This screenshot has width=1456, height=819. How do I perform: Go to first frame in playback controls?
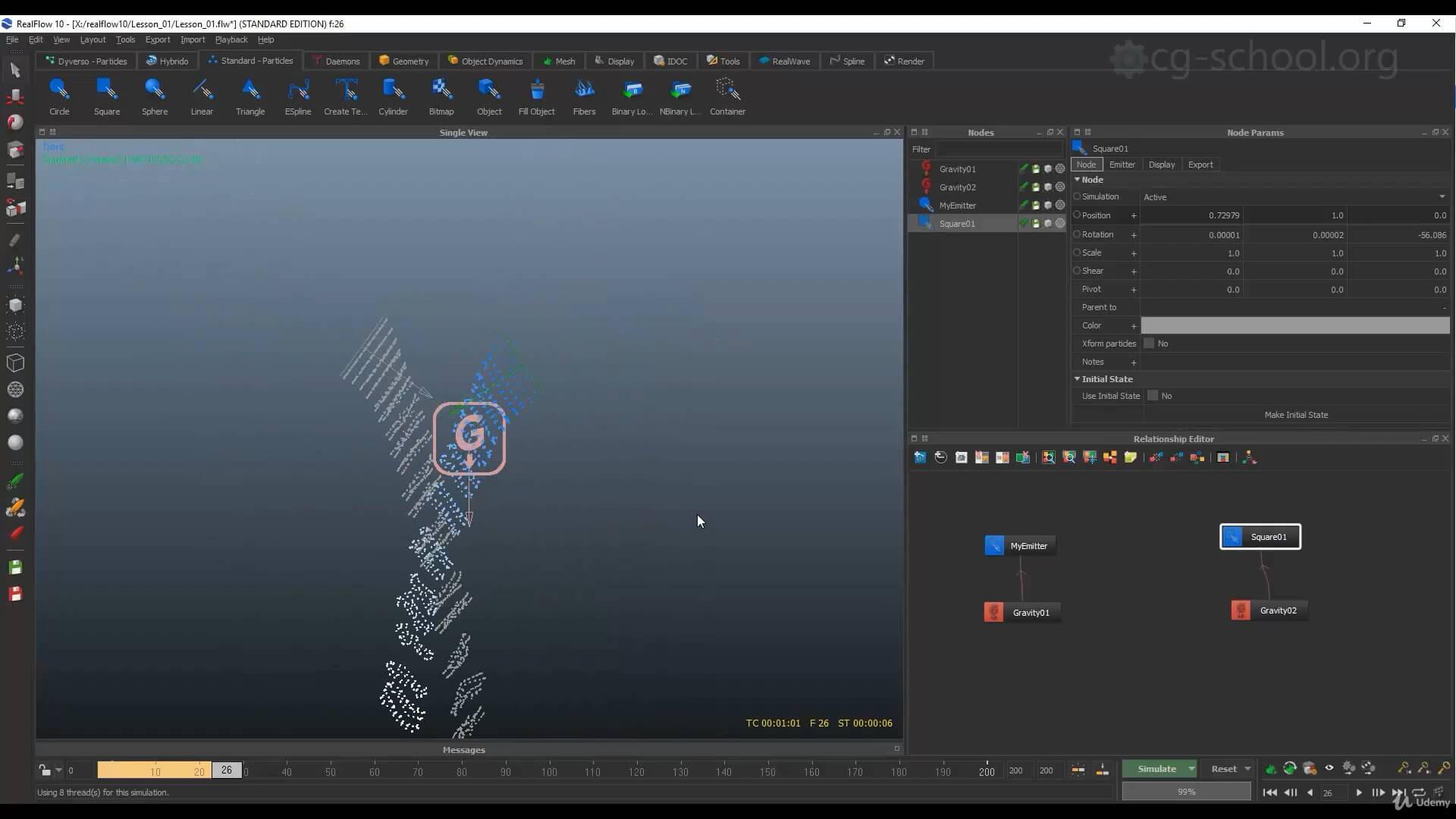(x=1269, y=792)
